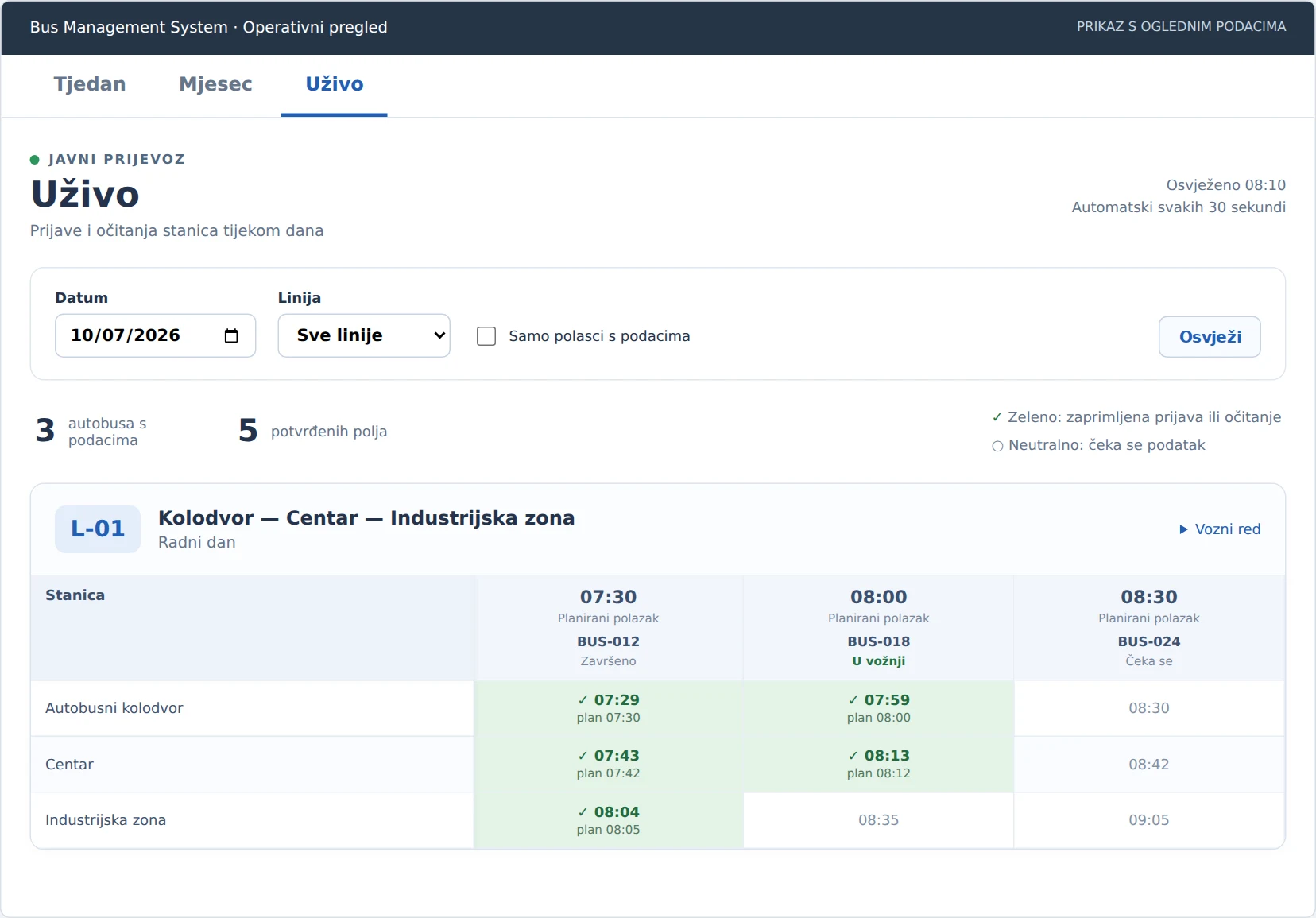Click the Čeka se status text
The image size is (1316, 918).
pos(1149,661)
